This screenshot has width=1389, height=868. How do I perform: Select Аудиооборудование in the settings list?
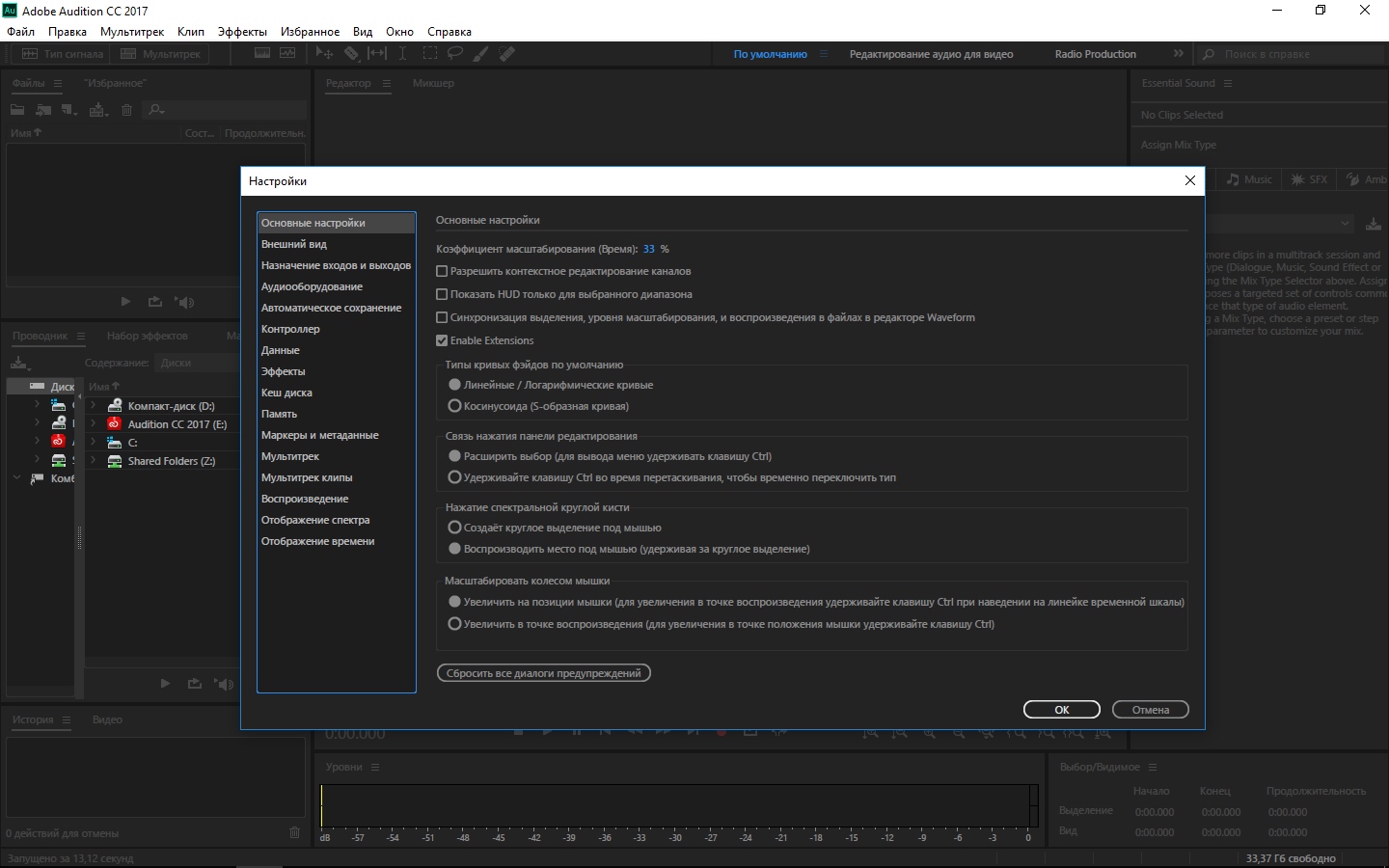[x=312, y=286]
